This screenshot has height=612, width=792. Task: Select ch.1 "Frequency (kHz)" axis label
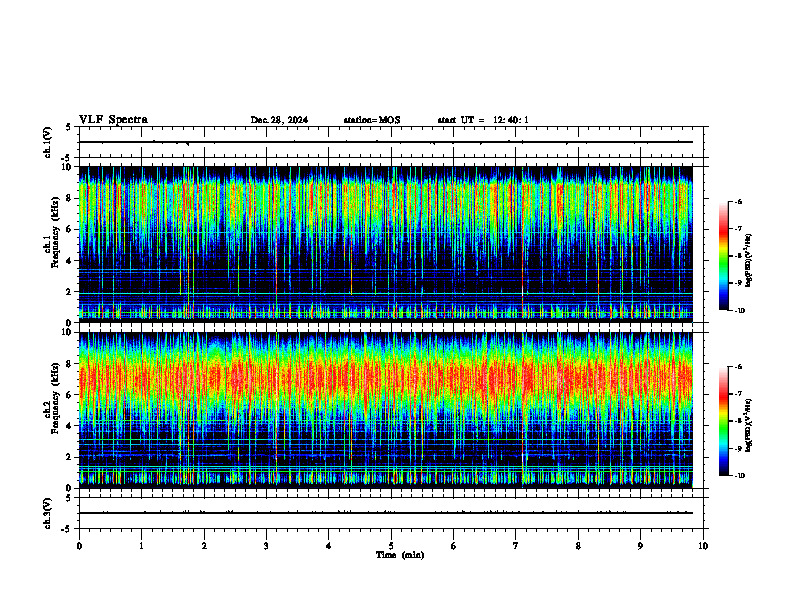tap(55, 233)
